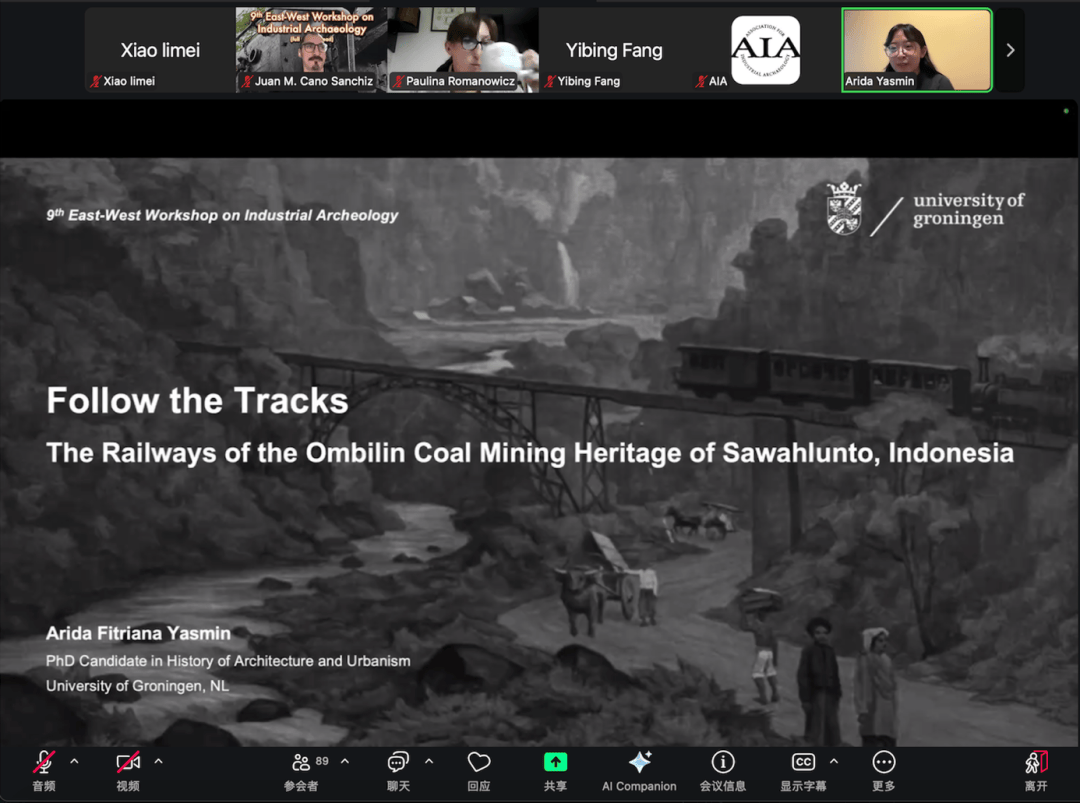Expand video options arrow beside 视频
The height and width of the screenshot is (803, 1080).
coord(158,761)
